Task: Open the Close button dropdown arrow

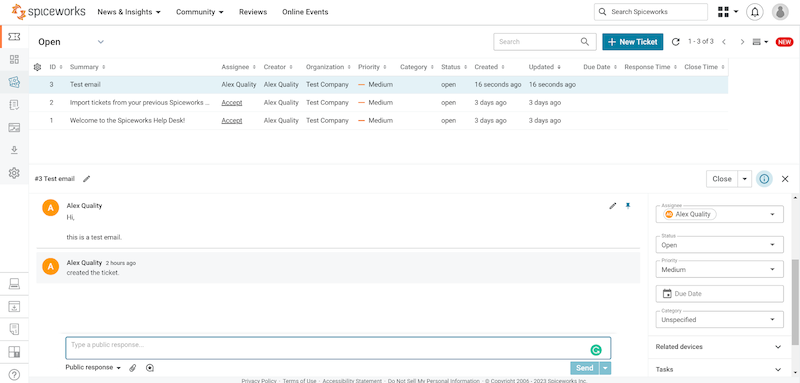Action: (x=745, y=179)
